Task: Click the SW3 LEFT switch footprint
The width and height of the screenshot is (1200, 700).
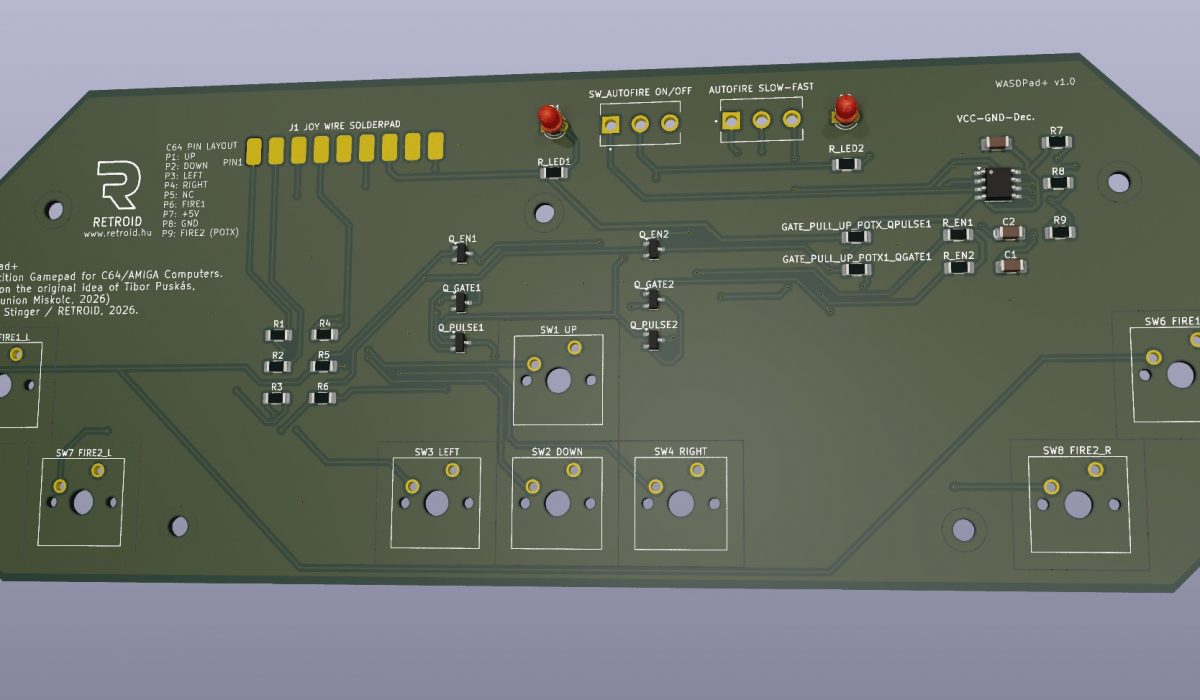Action: (x=436, y=503)
